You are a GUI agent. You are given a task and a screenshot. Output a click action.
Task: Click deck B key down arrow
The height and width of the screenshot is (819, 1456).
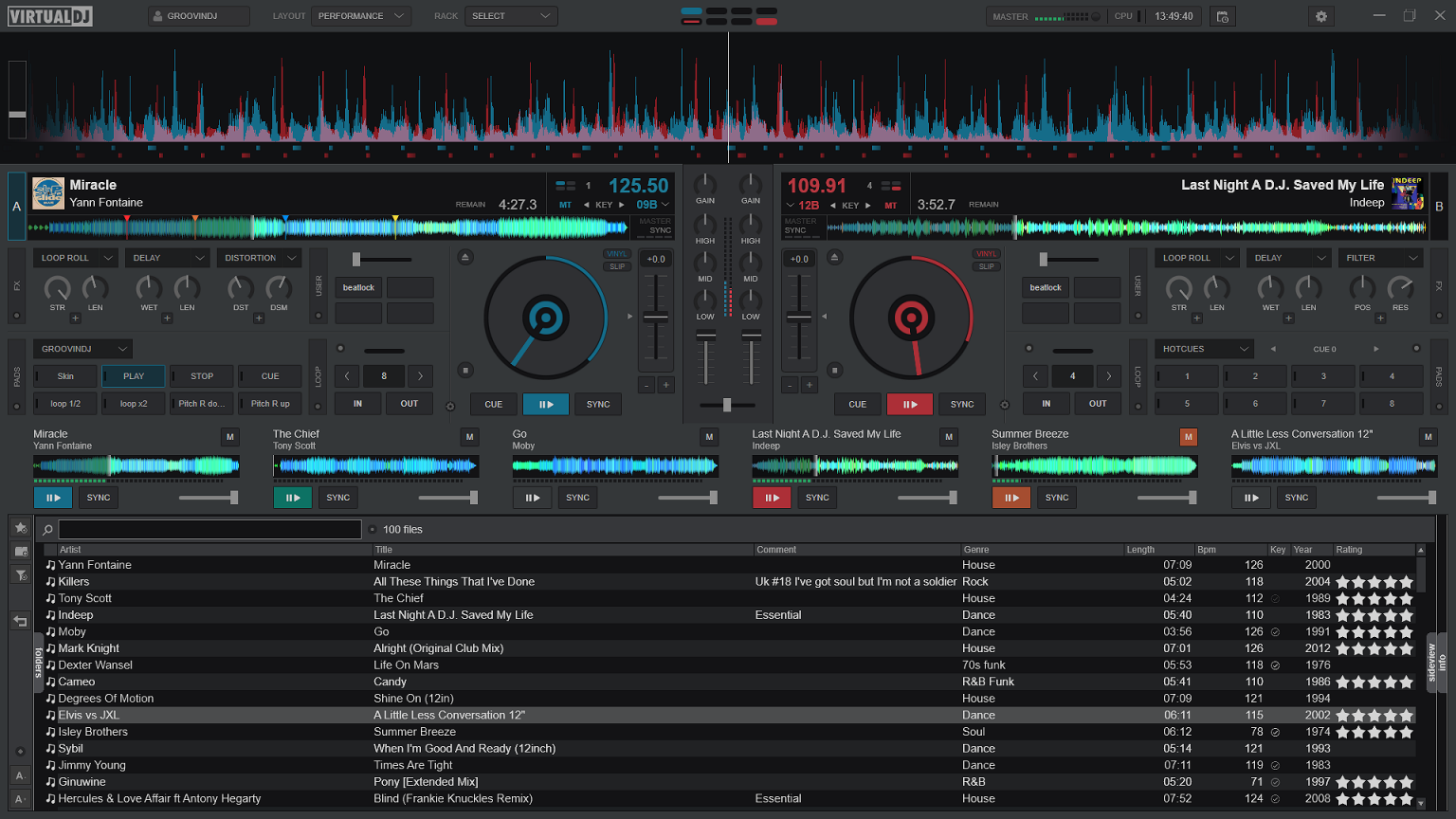tap(832, 205)
